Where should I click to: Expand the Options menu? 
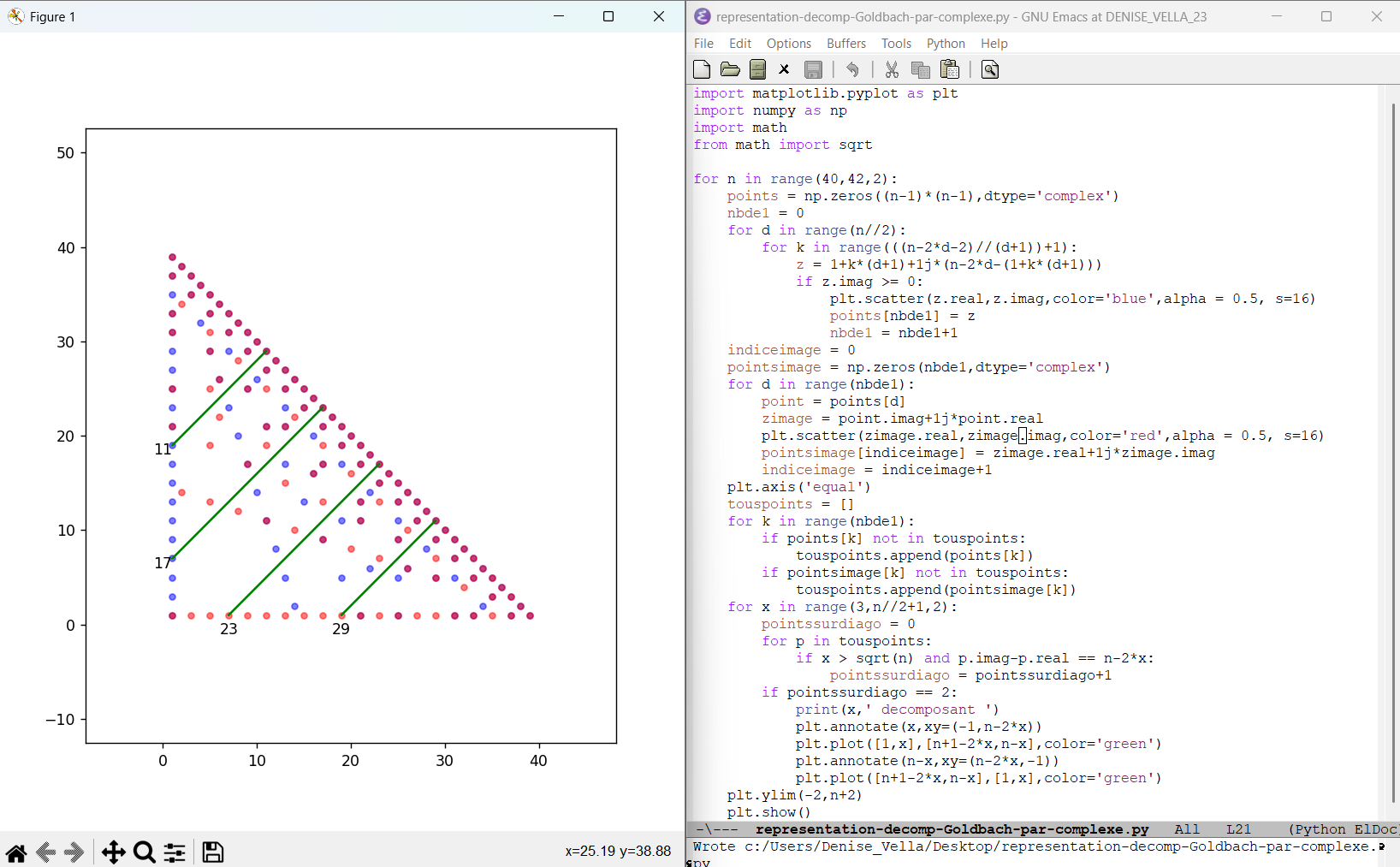click(788, 44)
